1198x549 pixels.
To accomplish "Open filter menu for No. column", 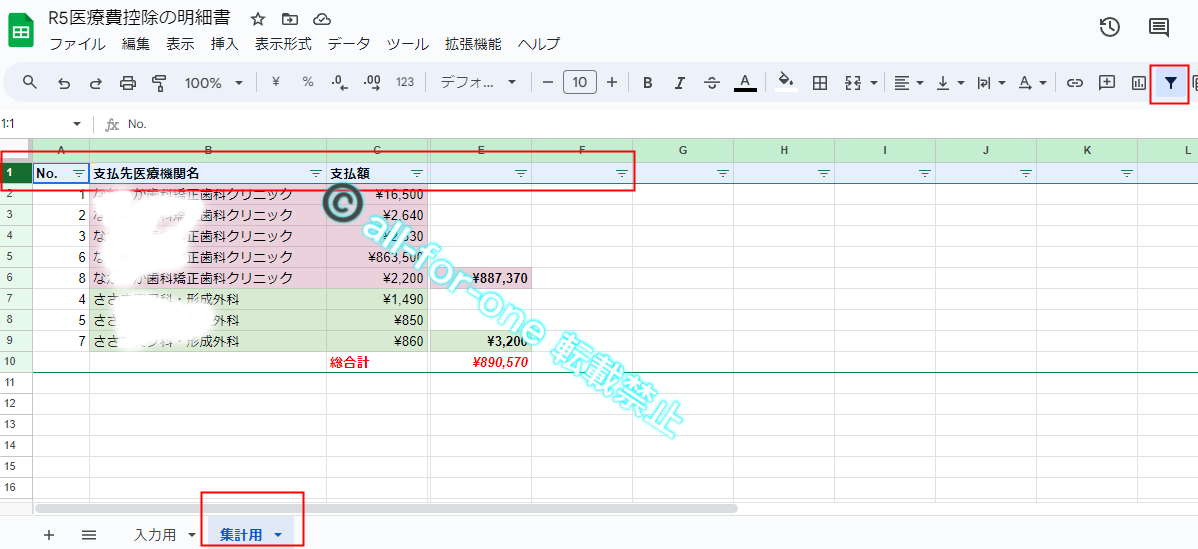I will [x=78, y=173].
